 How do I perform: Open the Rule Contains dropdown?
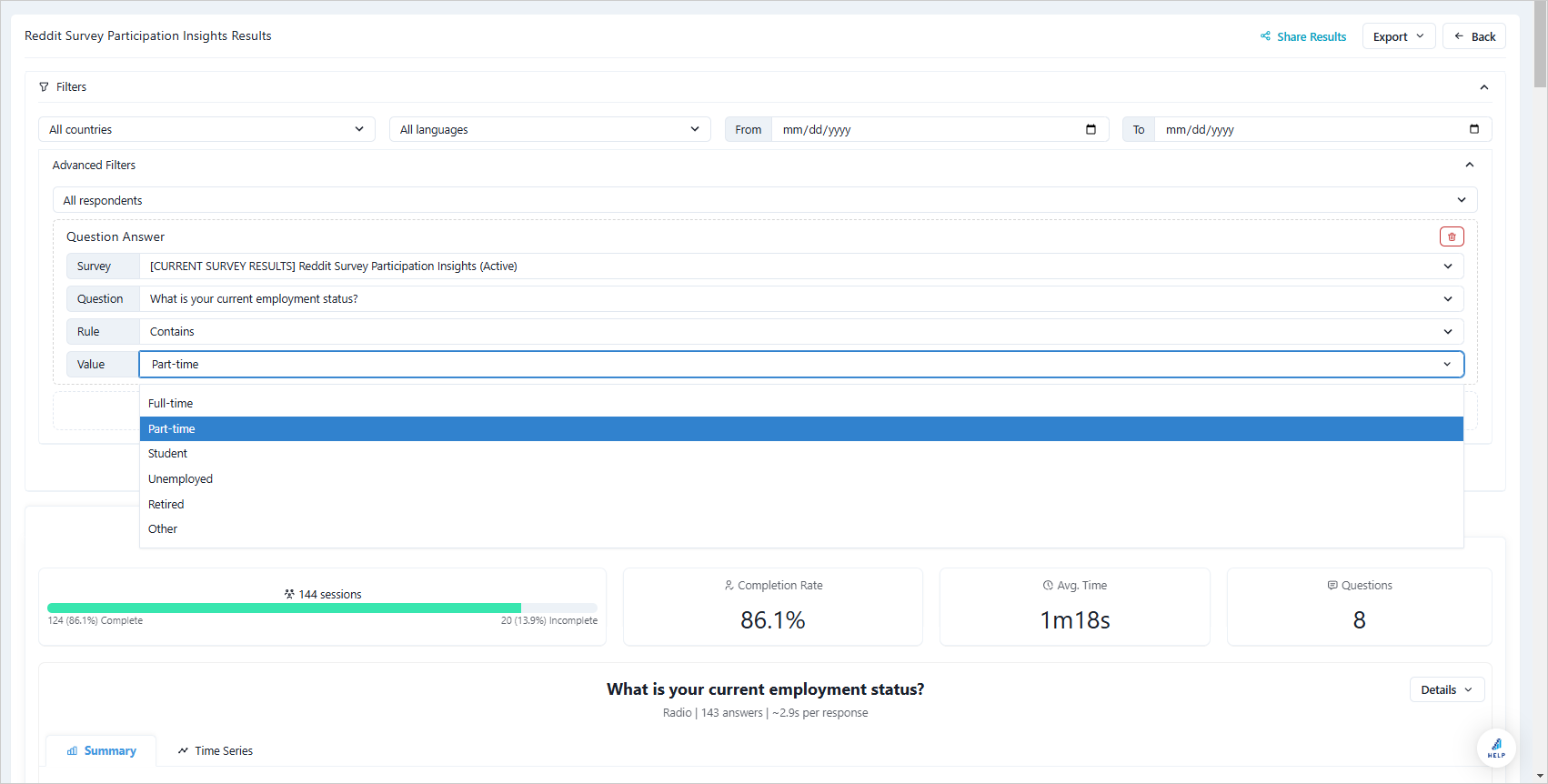point(801,332)
